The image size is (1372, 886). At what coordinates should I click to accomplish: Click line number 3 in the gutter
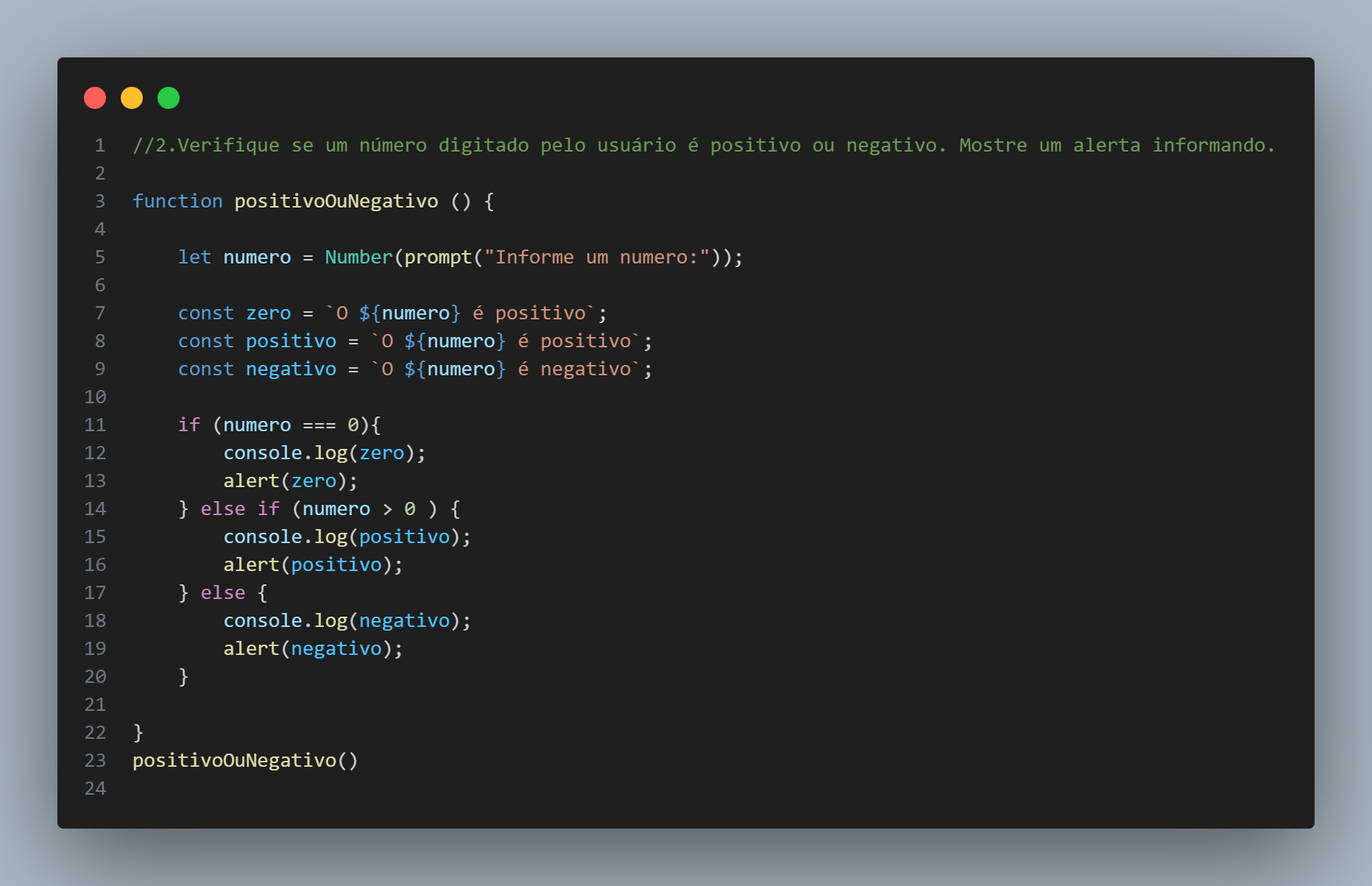(99, 202)
